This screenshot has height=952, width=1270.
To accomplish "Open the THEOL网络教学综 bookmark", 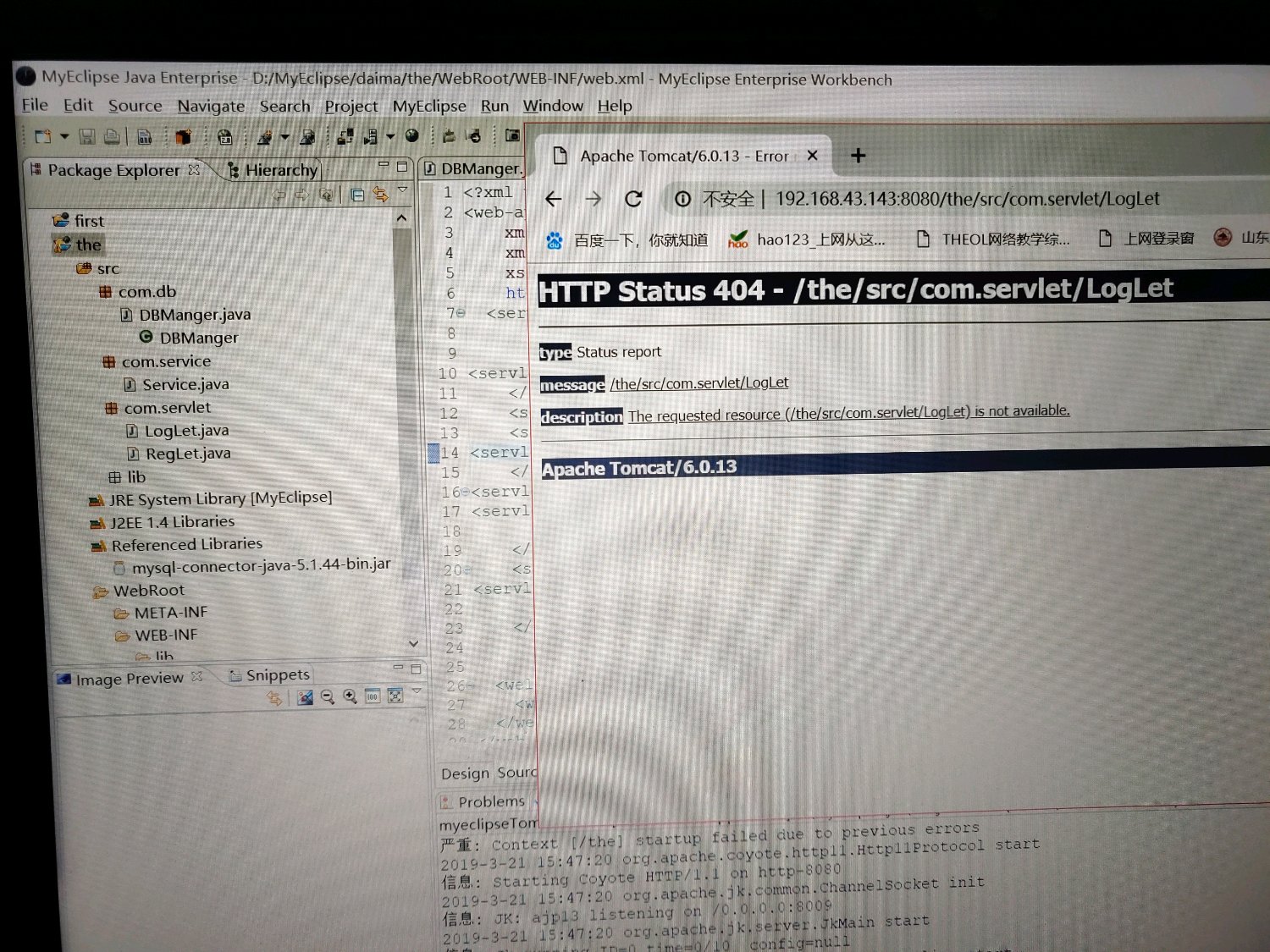I will click(993, 239).
